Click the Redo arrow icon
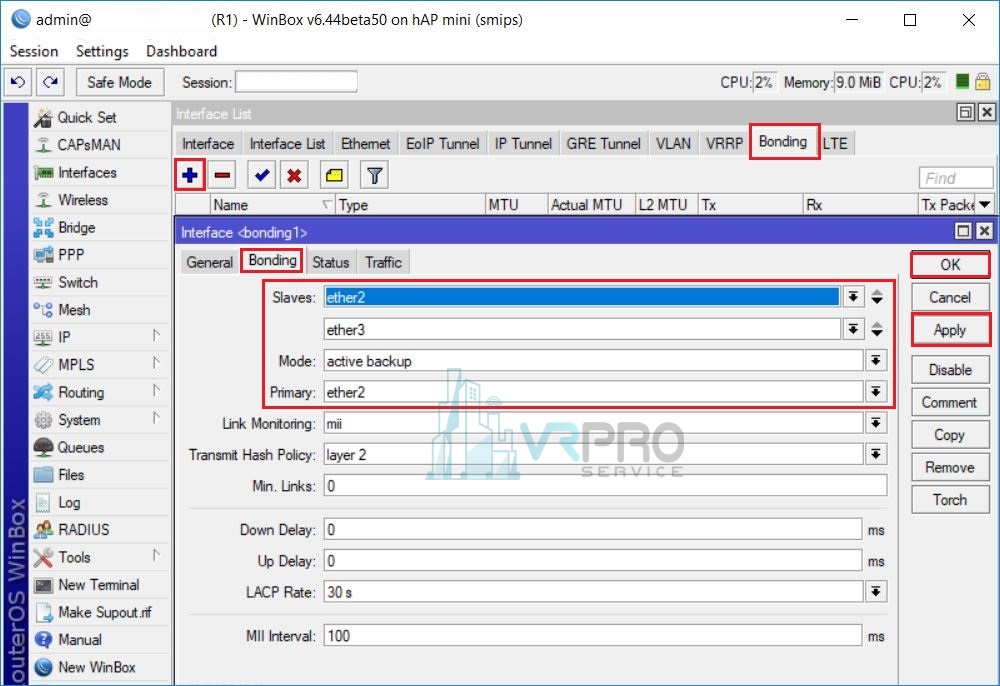 point(50,82)
